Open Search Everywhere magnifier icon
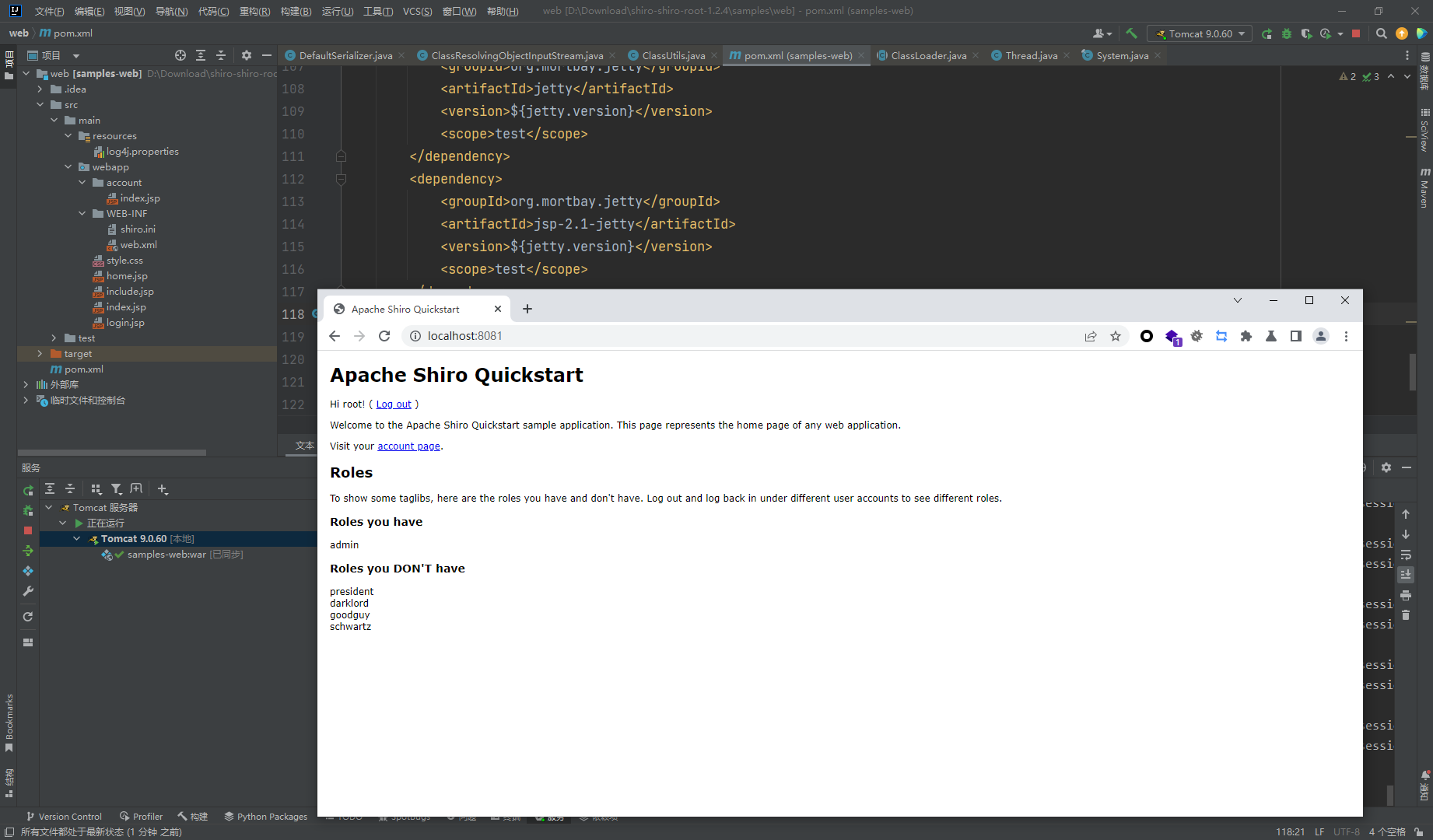This screenshot has width=1433, height=840. [x=1381, y=33]
